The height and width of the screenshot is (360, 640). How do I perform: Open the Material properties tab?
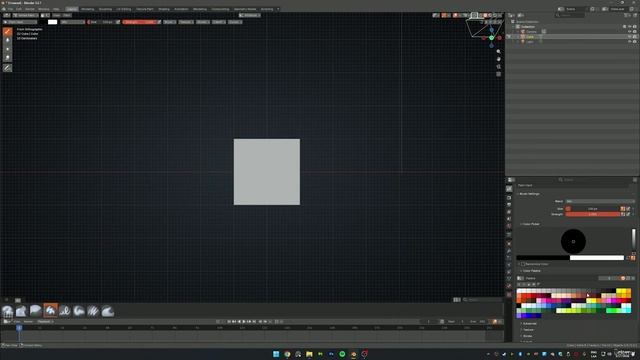pos(509,286)
